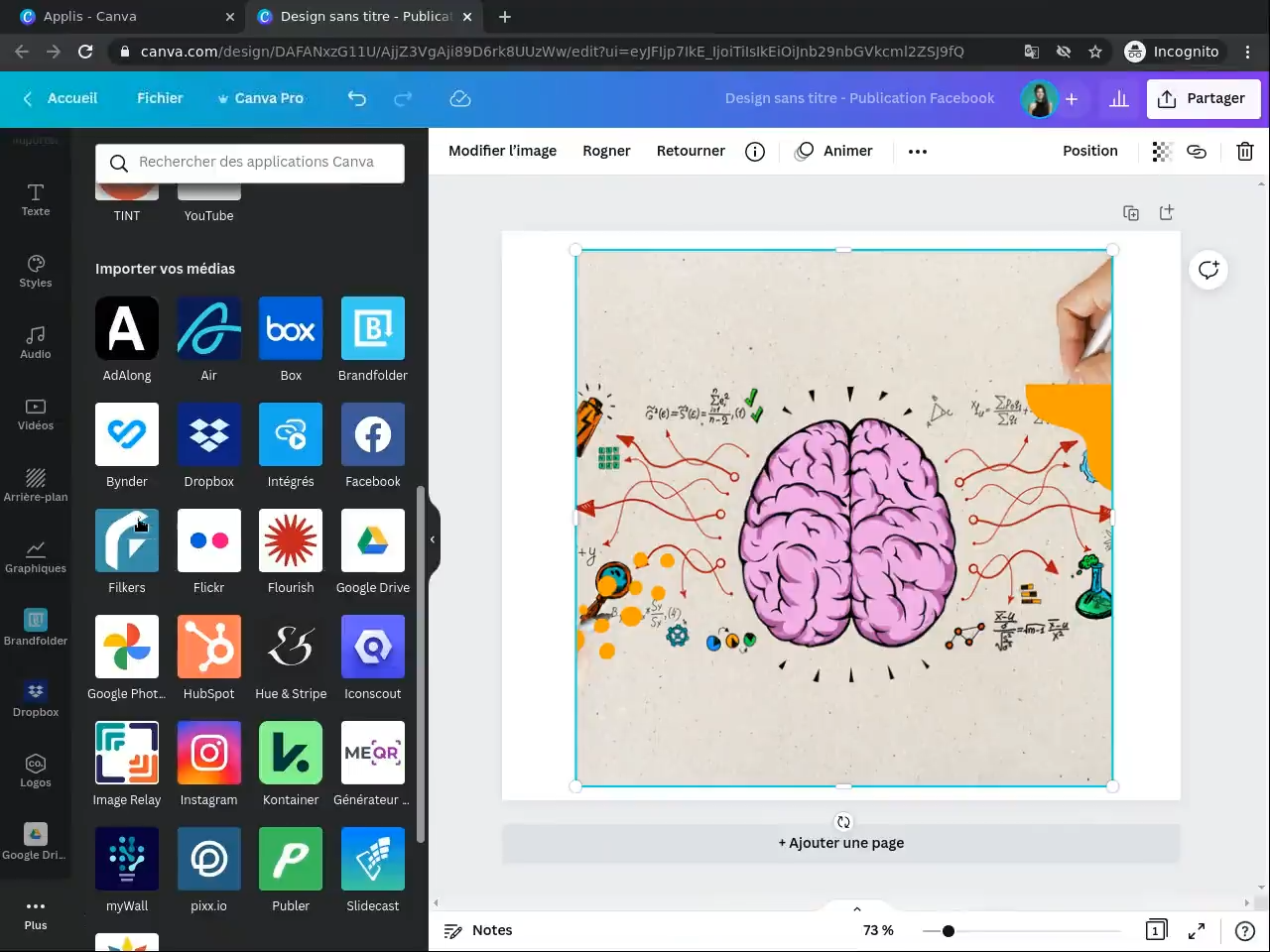Open the Plus side panel tab
The width and height of the screenshot is (1270, 952).
tap(36, 914)
